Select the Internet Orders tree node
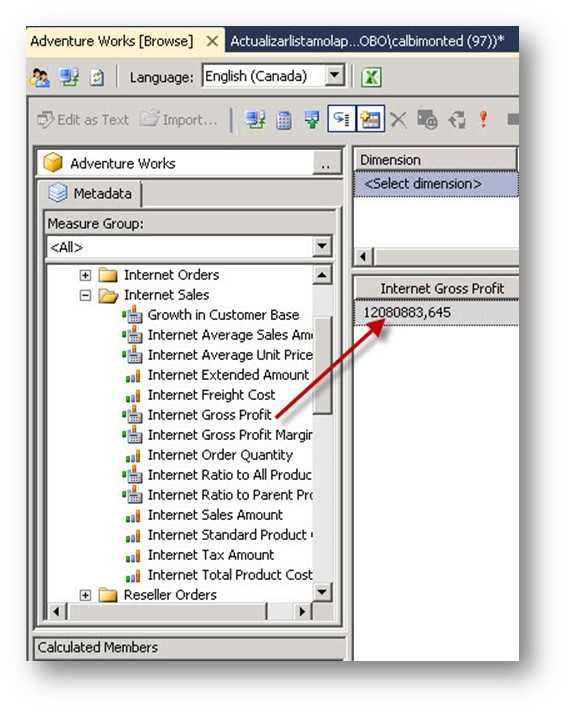The width and height of the screenshot is (571, 713). (171, 275)
